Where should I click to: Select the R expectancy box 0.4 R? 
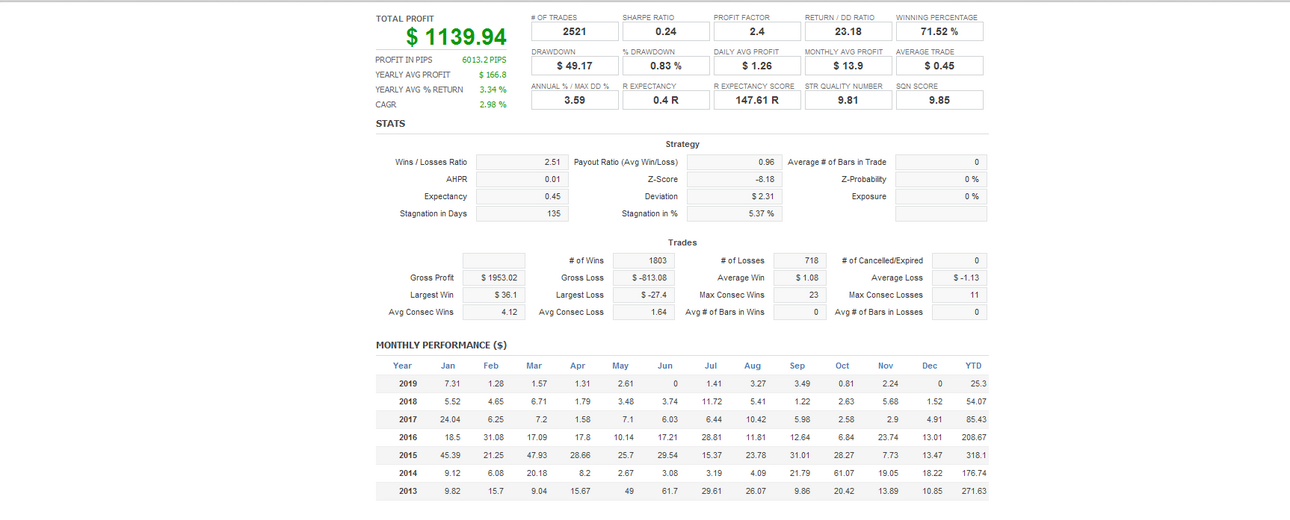[x=665, y=100]
